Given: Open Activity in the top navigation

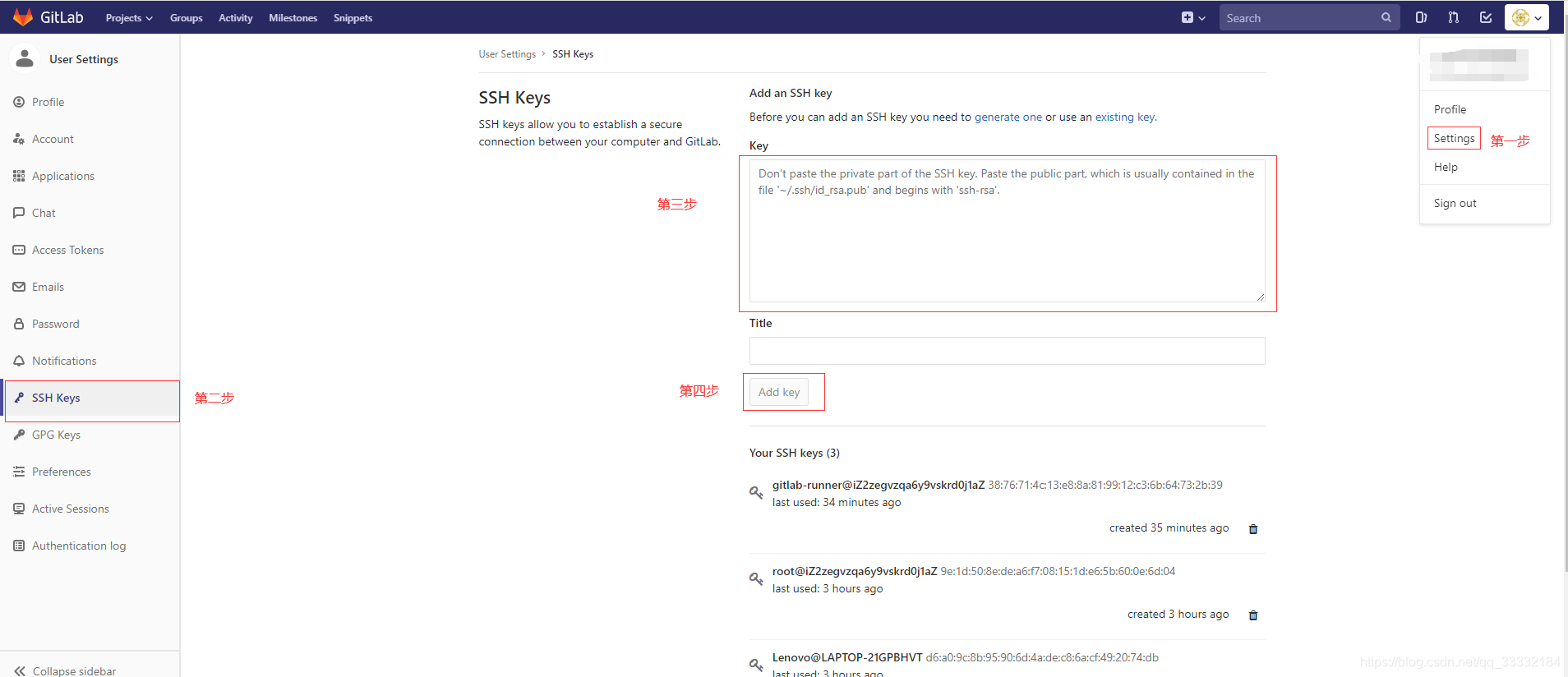Looking at the screenshot, I should [236, 18].
